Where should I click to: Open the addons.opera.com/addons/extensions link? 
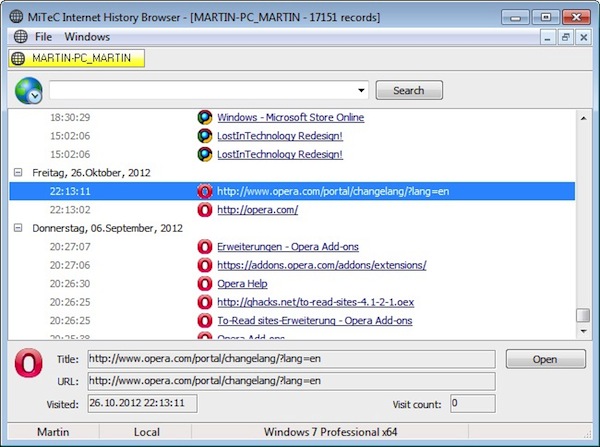coord(322,265)
